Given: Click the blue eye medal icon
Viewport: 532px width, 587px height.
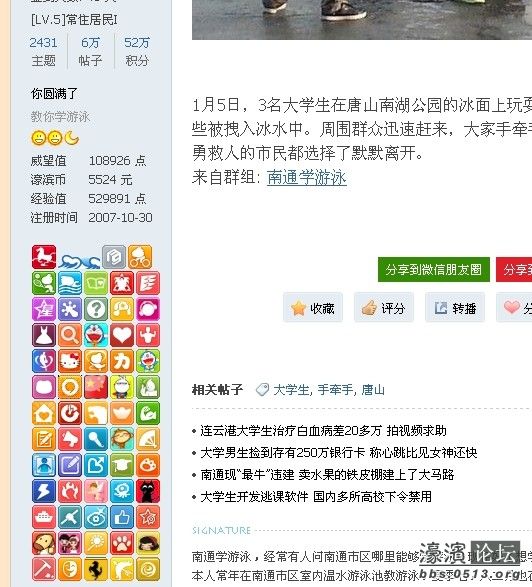Looking at the screenshot, I should [x=96, y=517].
